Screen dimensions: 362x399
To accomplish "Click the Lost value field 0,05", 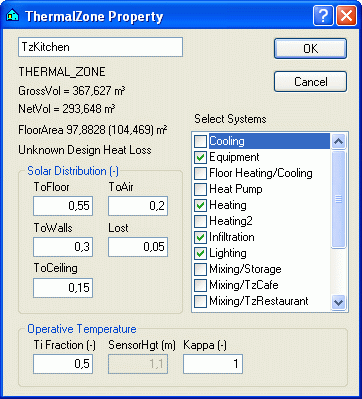I will click(x=138, y=247).
